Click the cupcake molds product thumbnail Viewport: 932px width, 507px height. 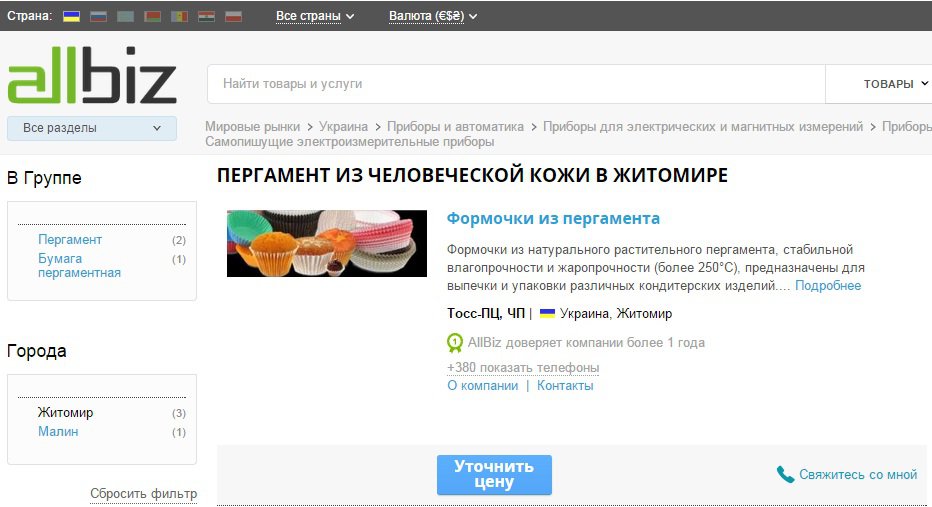(x=327, y=243)
